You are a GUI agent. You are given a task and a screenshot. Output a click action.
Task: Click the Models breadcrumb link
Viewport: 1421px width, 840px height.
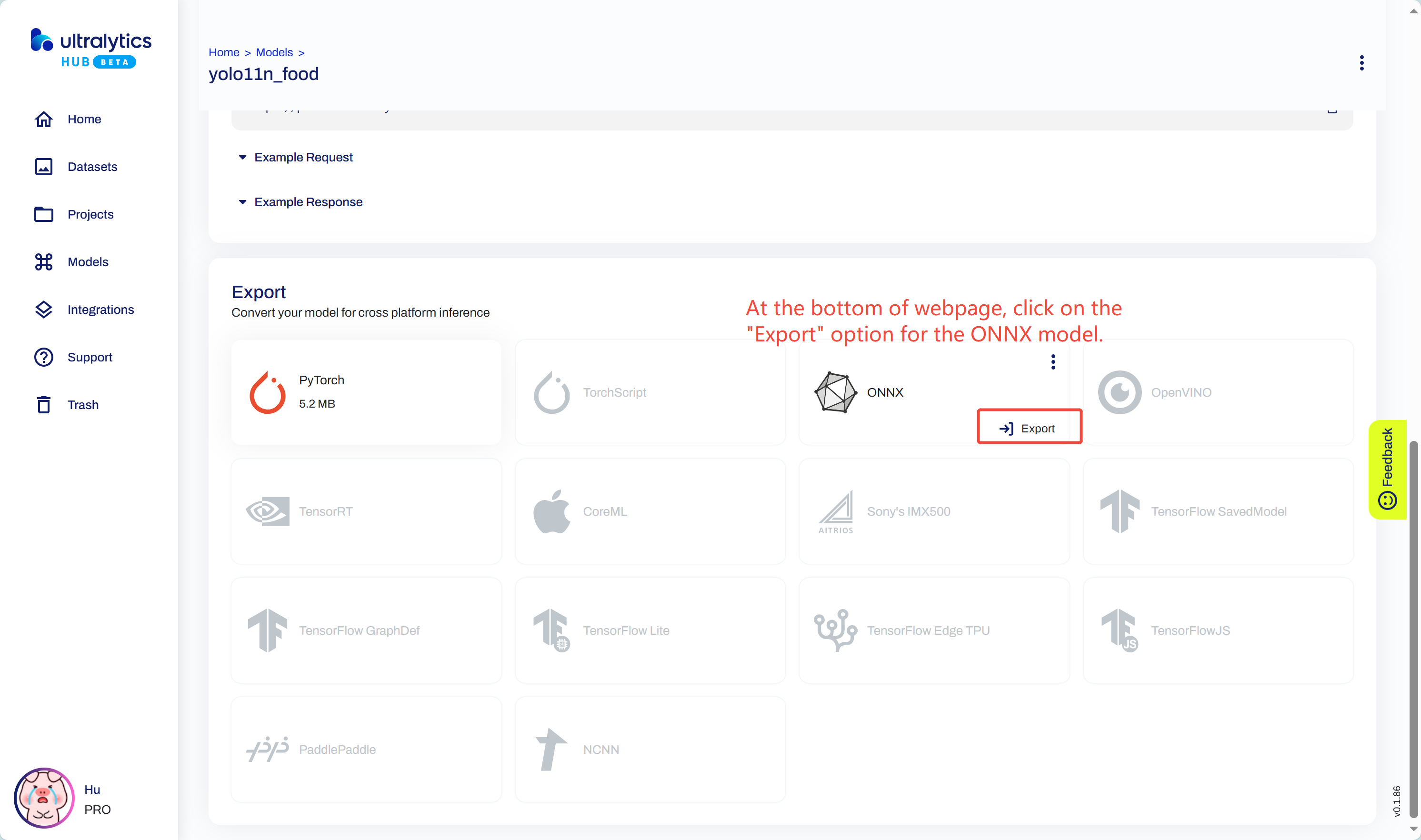coord(274,53)
